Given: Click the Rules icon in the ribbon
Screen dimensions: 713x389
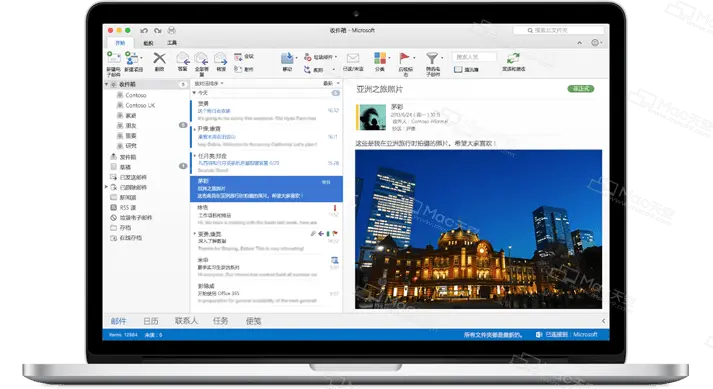Looking at the screenshot, I should (308, 70).
